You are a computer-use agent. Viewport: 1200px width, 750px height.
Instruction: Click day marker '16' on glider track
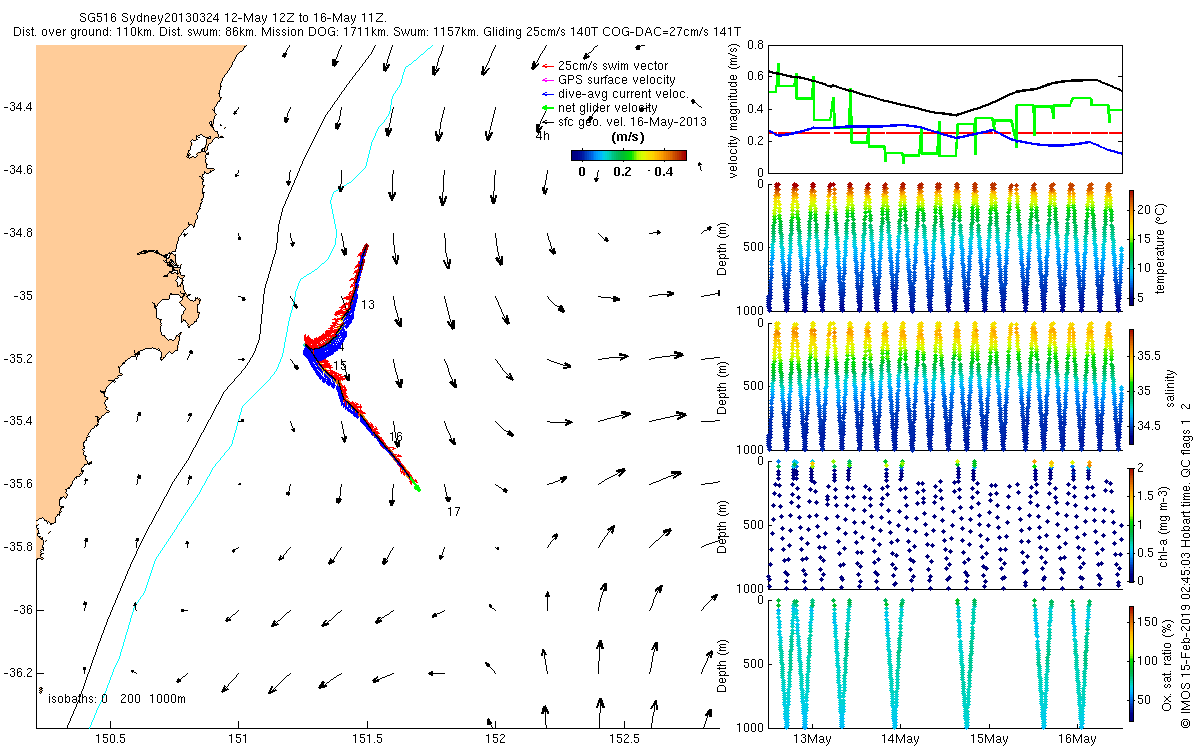(396, 437)
